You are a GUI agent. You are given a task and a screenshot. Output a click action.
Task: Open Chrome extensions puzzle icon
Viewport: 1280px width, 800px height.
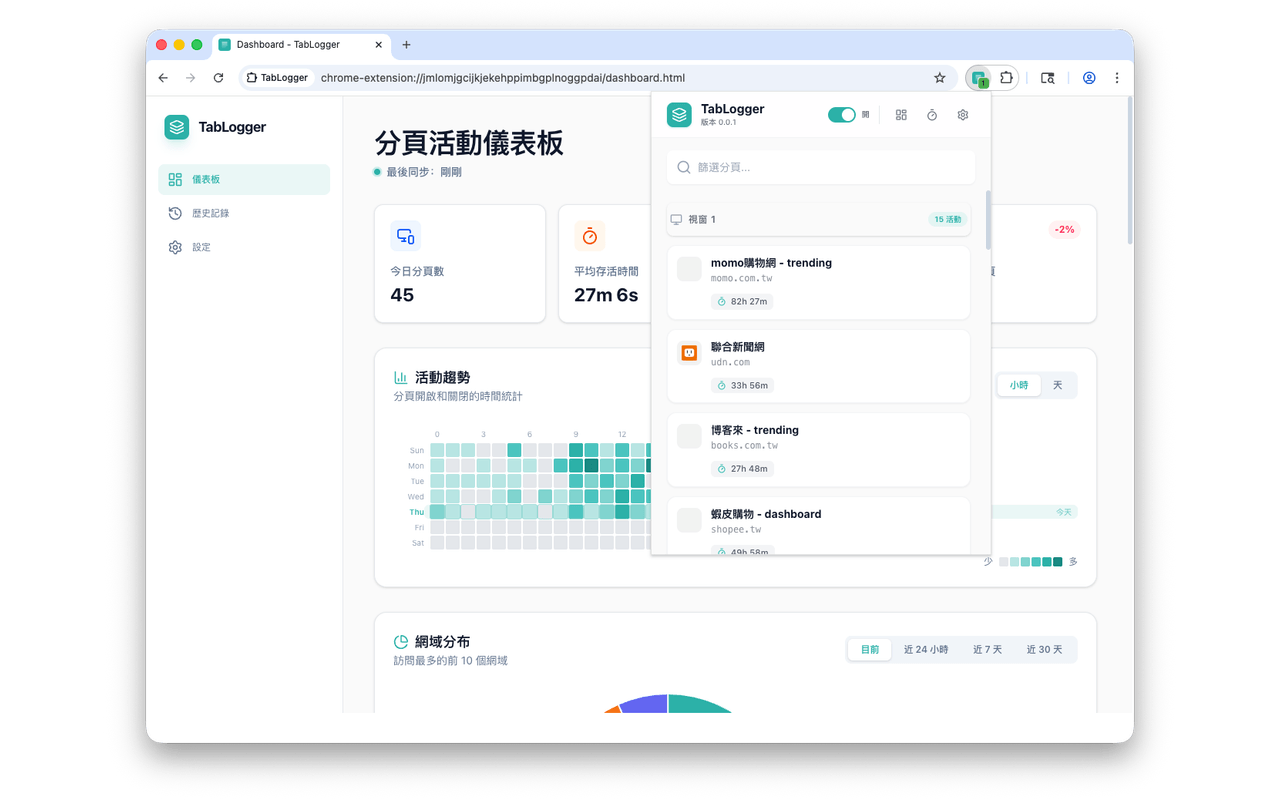pos(1006,78)
